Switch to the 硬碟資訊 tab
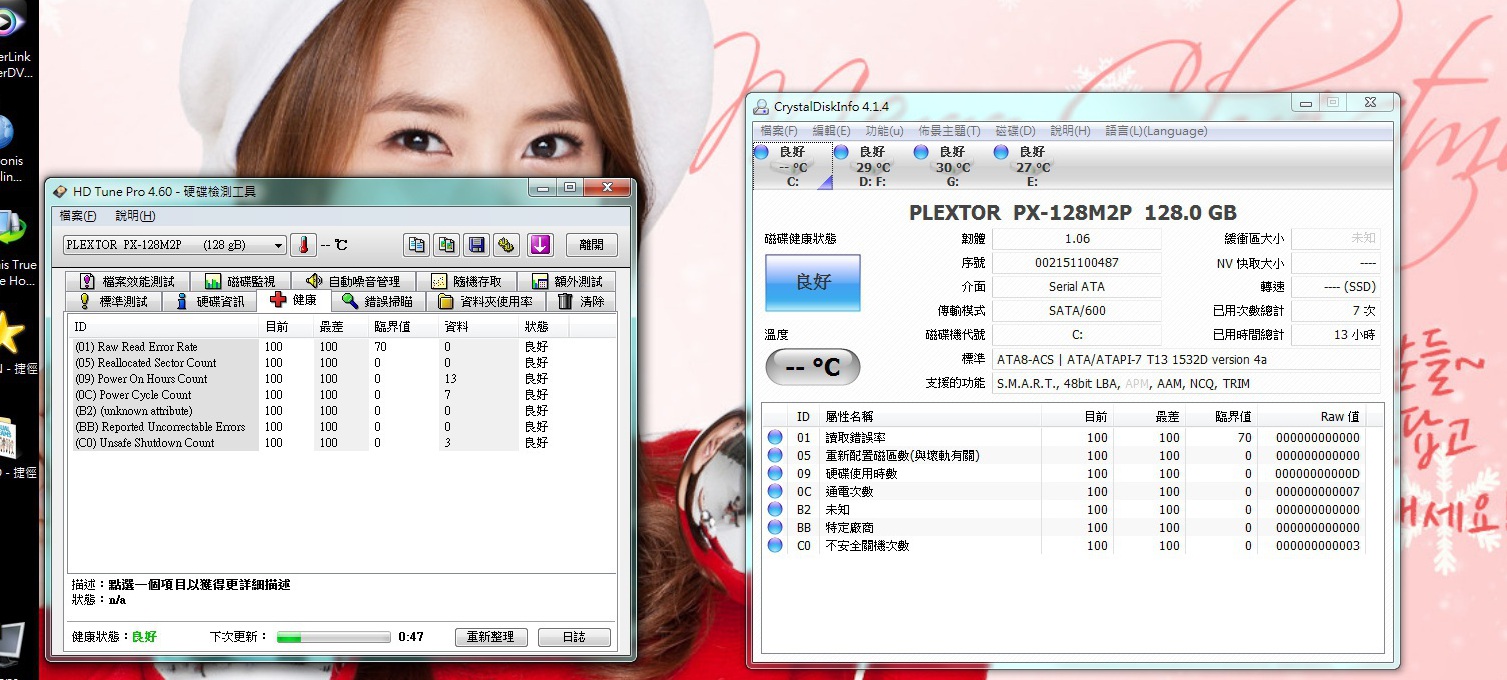 click(210, 301)
